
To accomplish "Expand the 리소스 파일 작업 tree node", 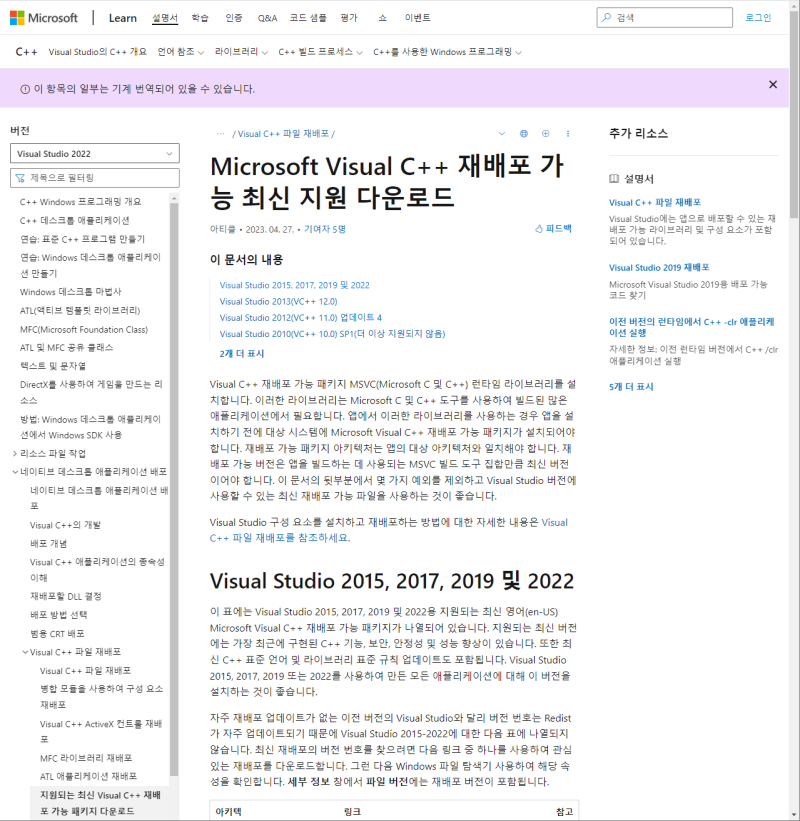I will coord(15,453).
